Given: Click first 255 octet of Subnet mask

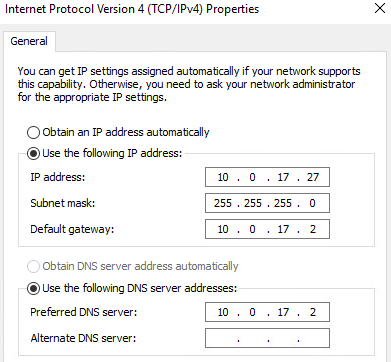Looking at the screenshot, I should (223, 203).
